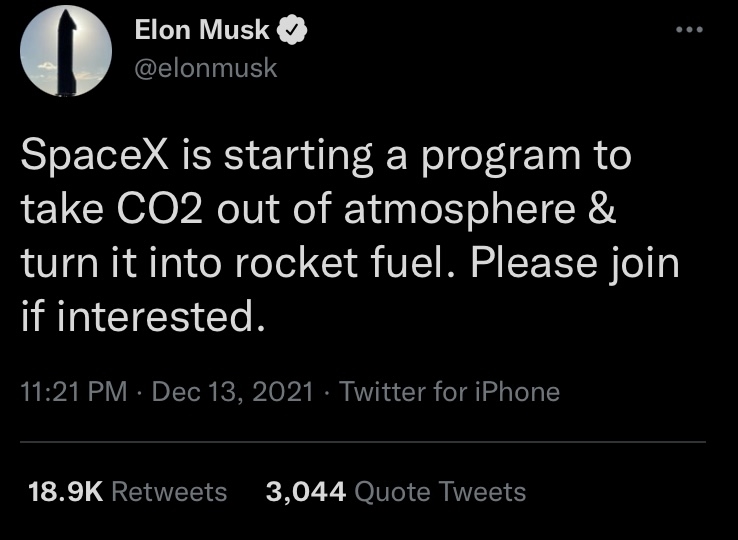Viewport: 738px width, 540px height.
Task: Click the blue verified badge icon
Action: point(292,31)
